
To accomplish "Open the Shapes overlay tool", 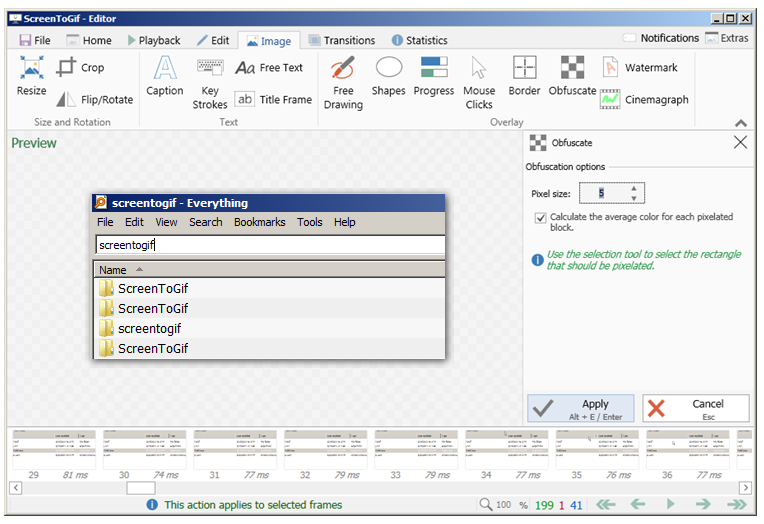I will (x=388, y=76).
